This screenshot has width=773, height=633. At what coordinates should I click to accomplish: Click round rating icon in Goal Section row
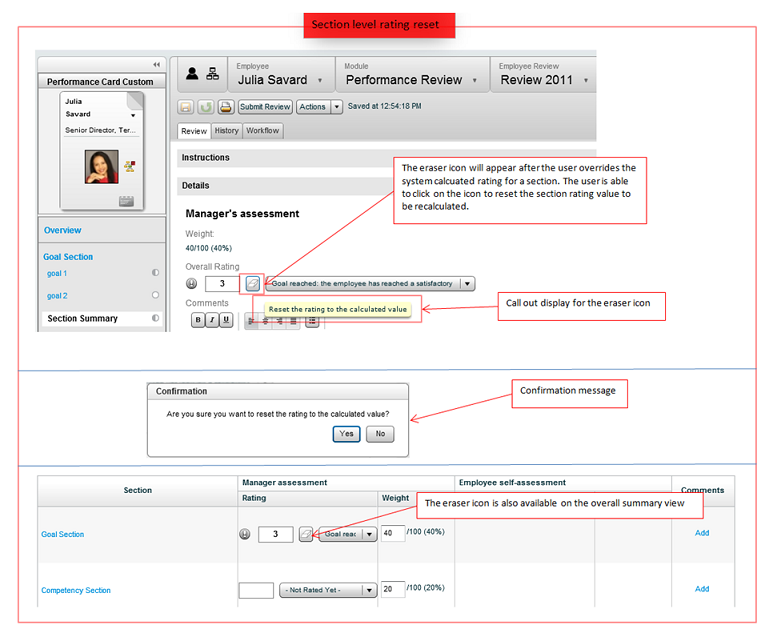(245, 534)
